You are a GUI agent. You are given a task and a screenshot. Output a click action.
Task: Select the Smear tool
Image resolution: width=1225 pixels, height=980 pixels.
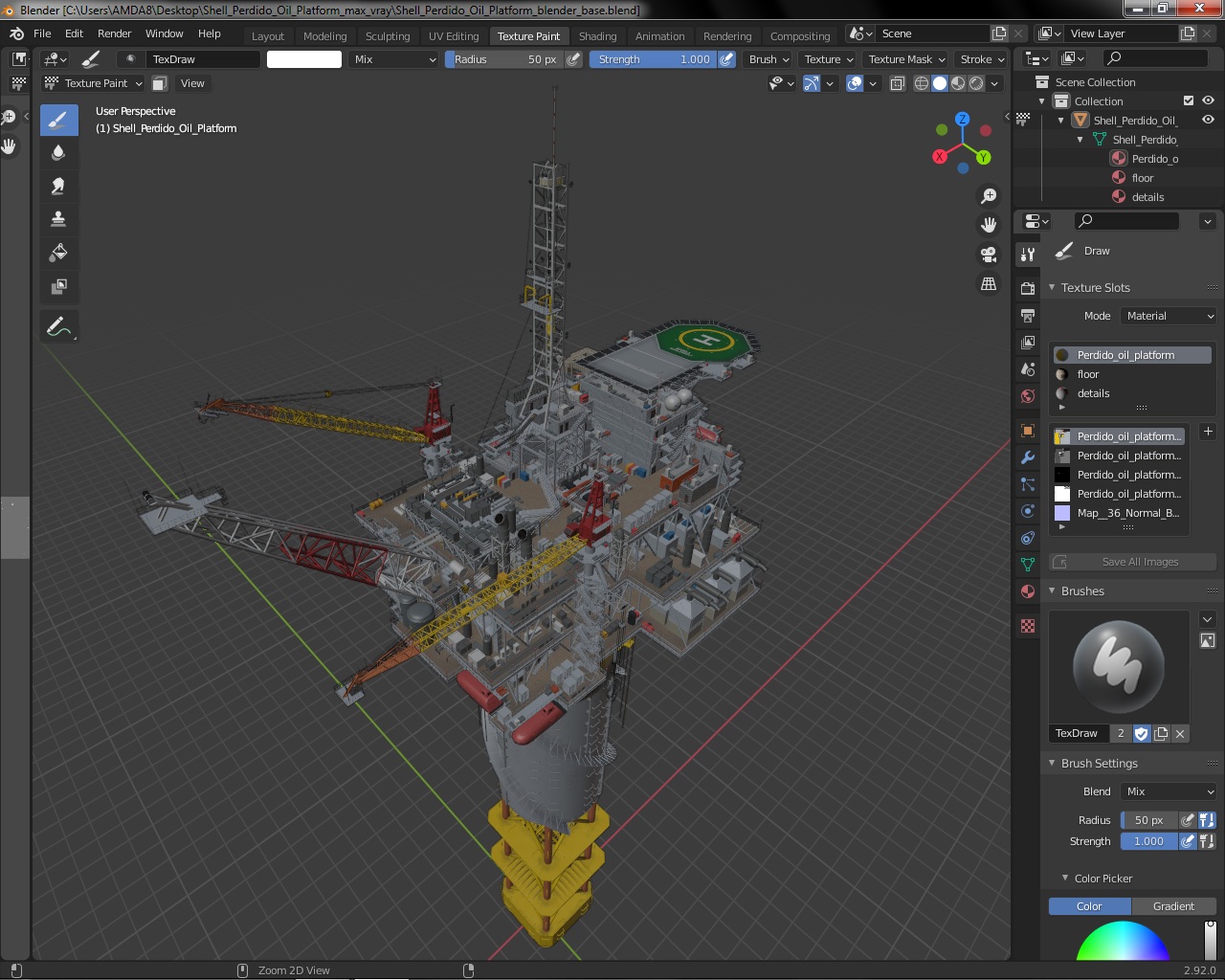point(58,187)
